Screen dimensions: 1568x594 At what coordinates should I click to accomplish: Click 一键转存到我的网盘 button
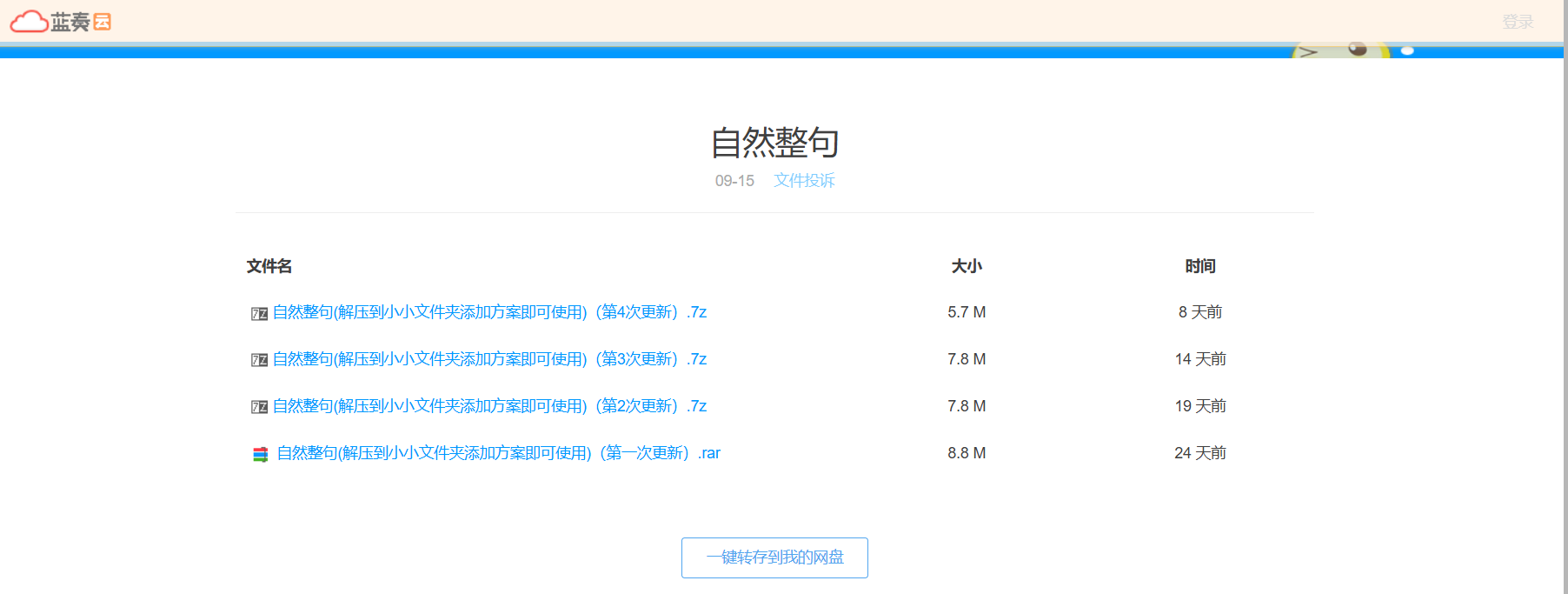(774, 557)
